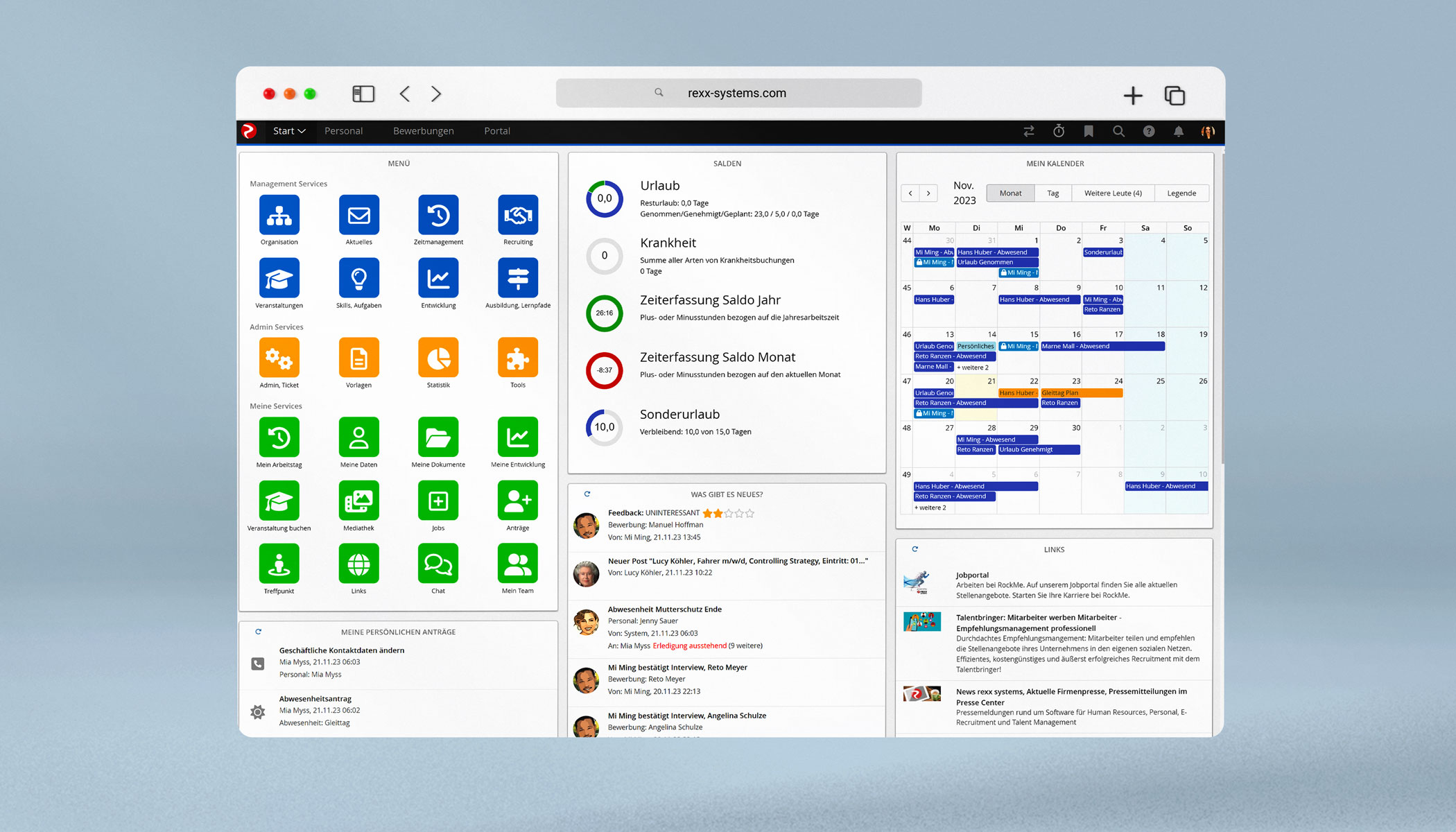
Task: Select the Personal menu item
Action: coord(344,131)
